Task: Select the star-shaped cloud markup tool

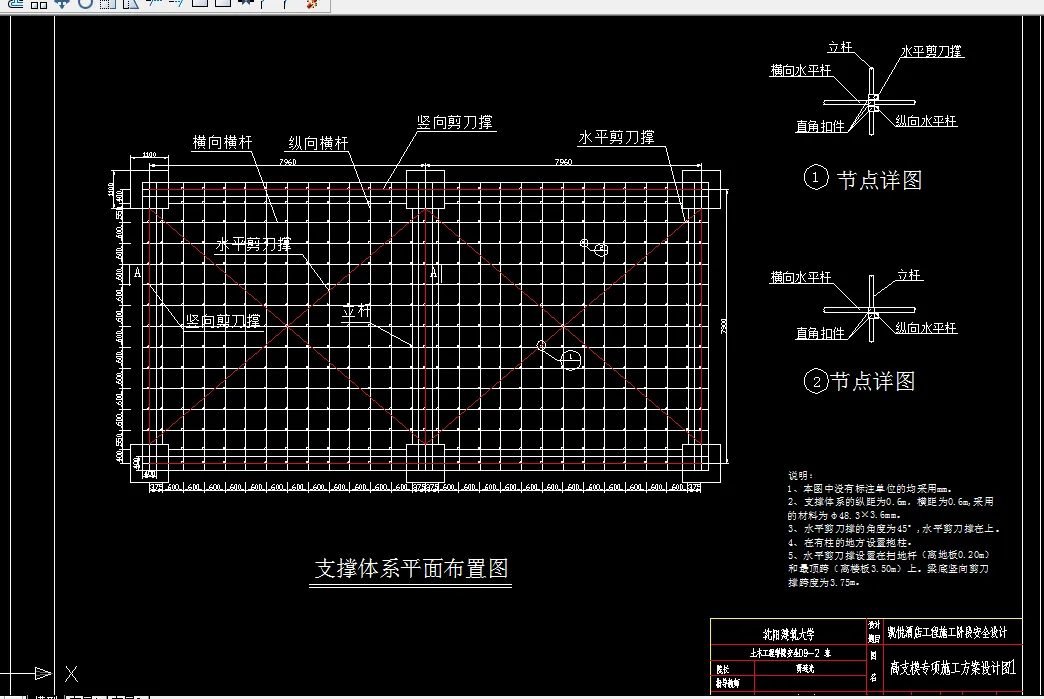Action: [x=247, y=6]
